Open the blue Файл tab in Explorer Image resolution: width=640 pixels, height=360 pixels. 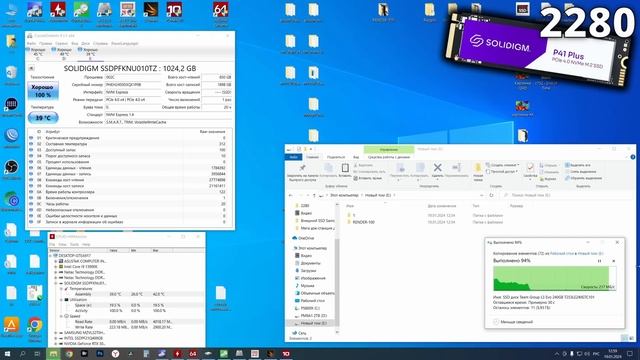[293, 157]
